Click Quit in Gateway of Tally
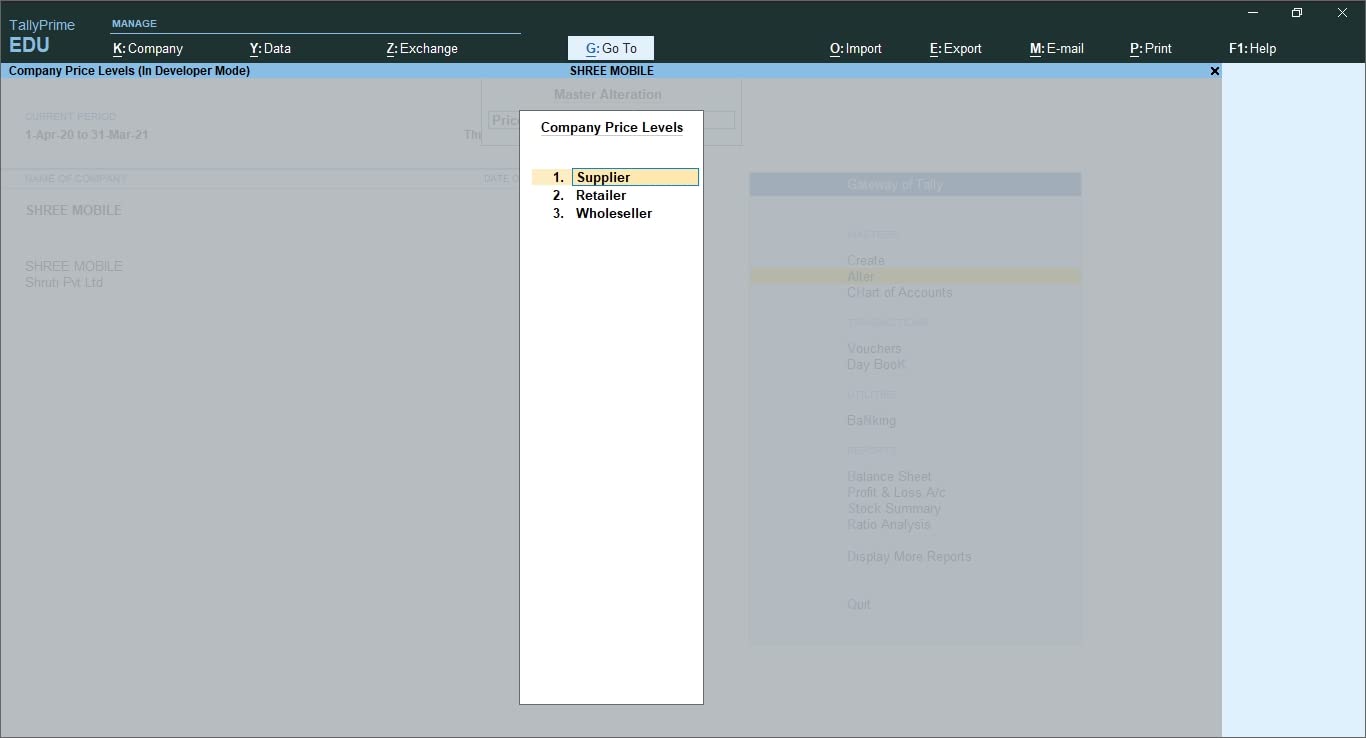 pos(858,604)
